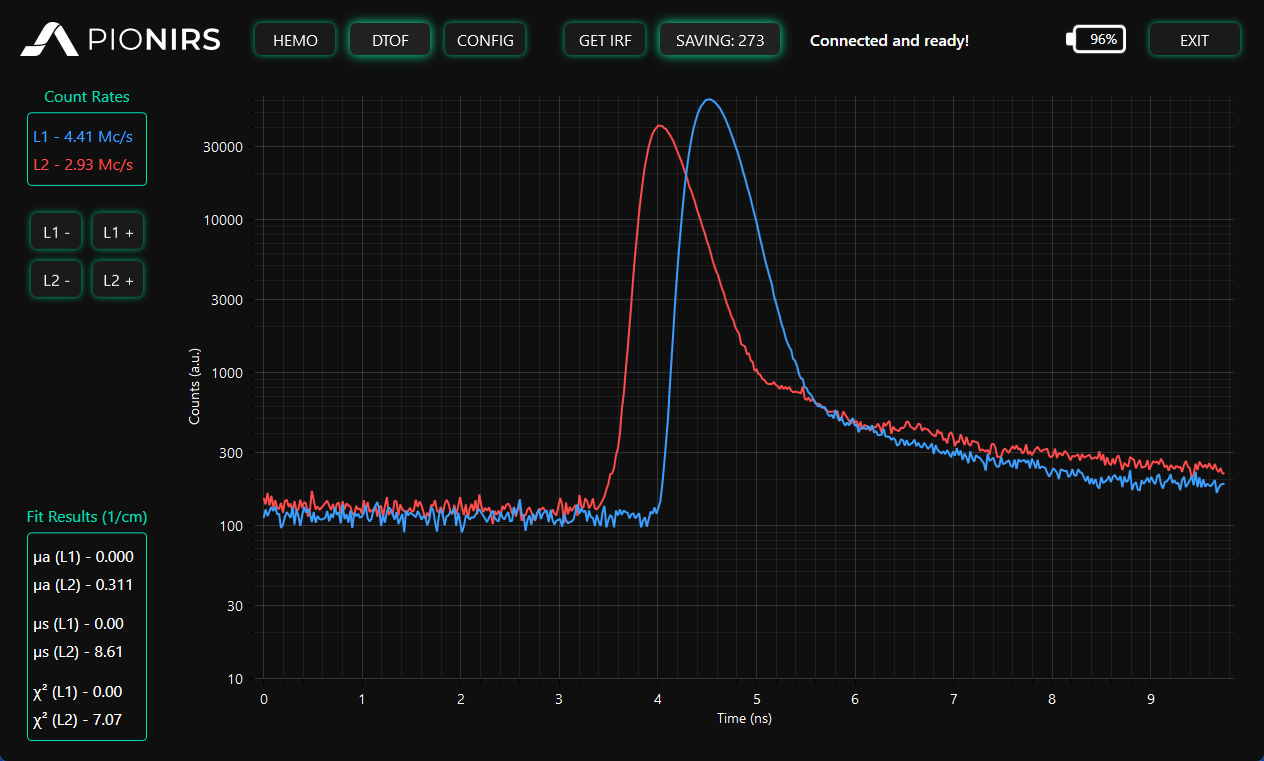Image resolution: width=1264 pixels, height=761 pixels.
Task: Click the 30000 y-axis tick label
Action: click(x=223, y=147)
